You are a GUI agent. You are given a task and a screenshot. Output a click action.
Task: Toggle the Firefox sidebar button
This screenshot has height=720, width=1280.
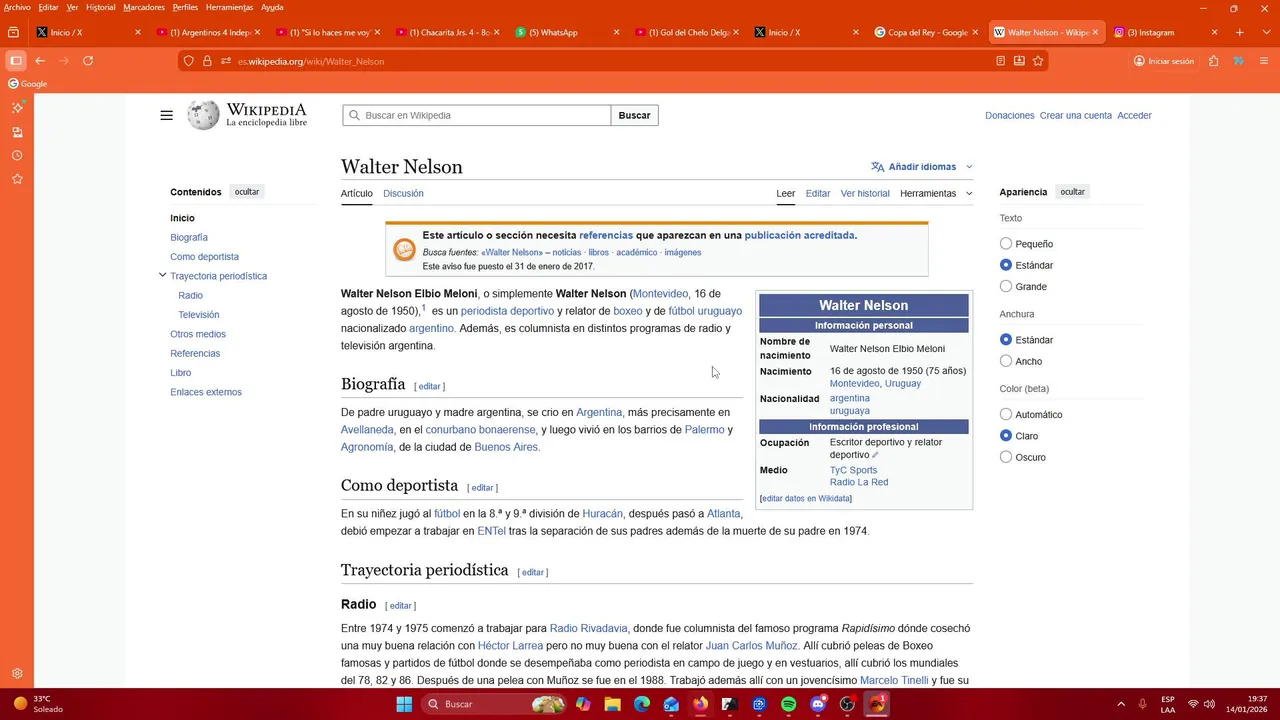coord(15,61)
